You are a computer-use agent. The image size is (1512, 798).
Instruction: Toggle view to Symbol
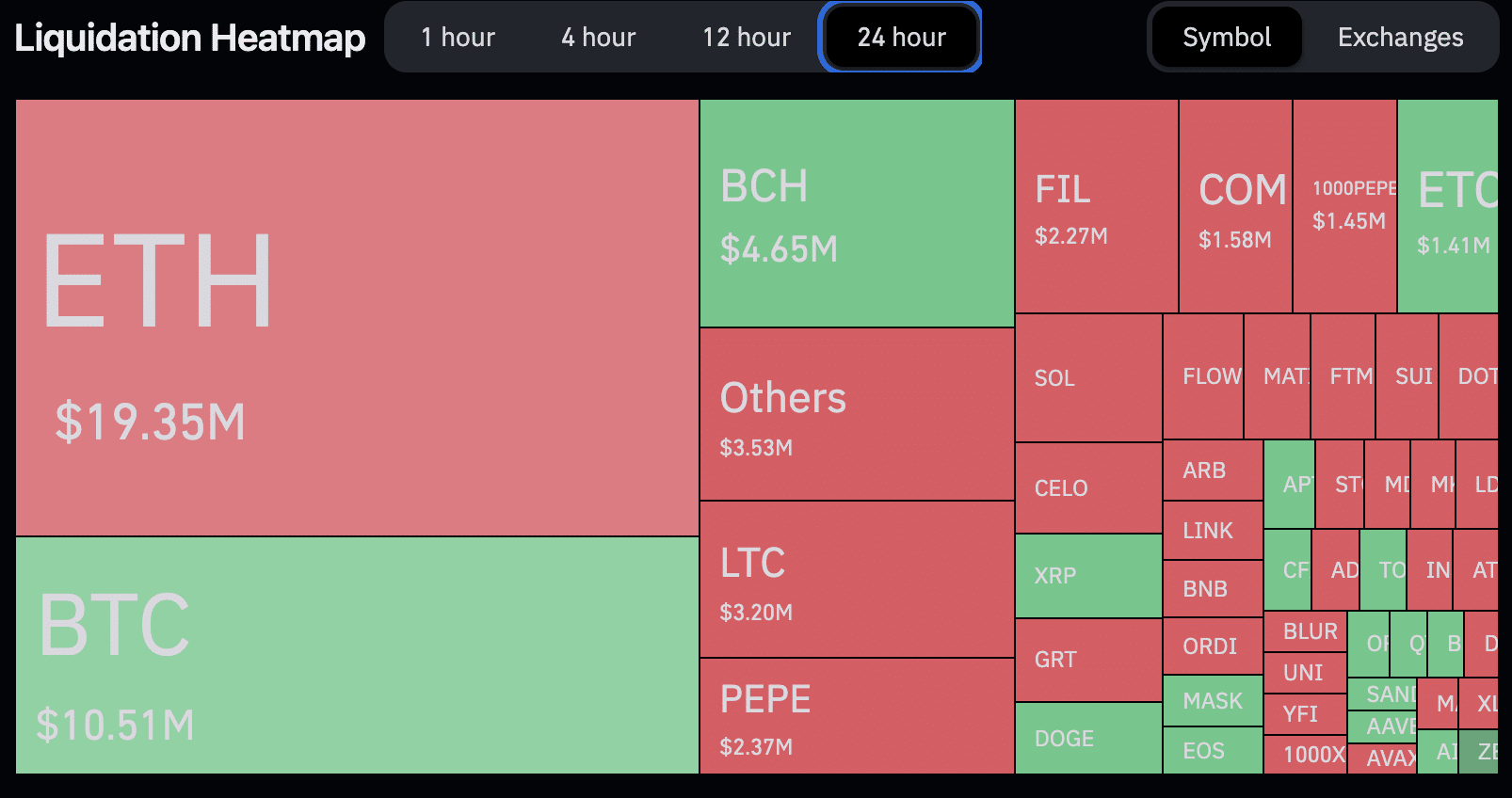point(1226,38)
